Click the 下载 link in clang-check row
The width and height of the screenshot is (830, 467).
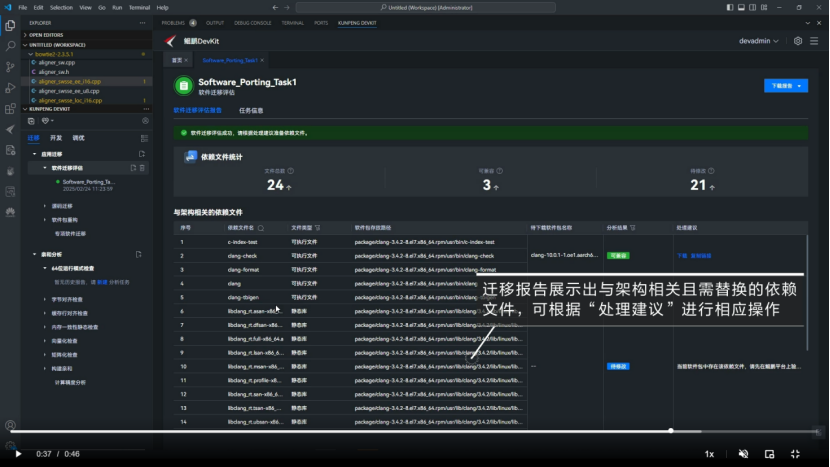click(x=682, y=256)
